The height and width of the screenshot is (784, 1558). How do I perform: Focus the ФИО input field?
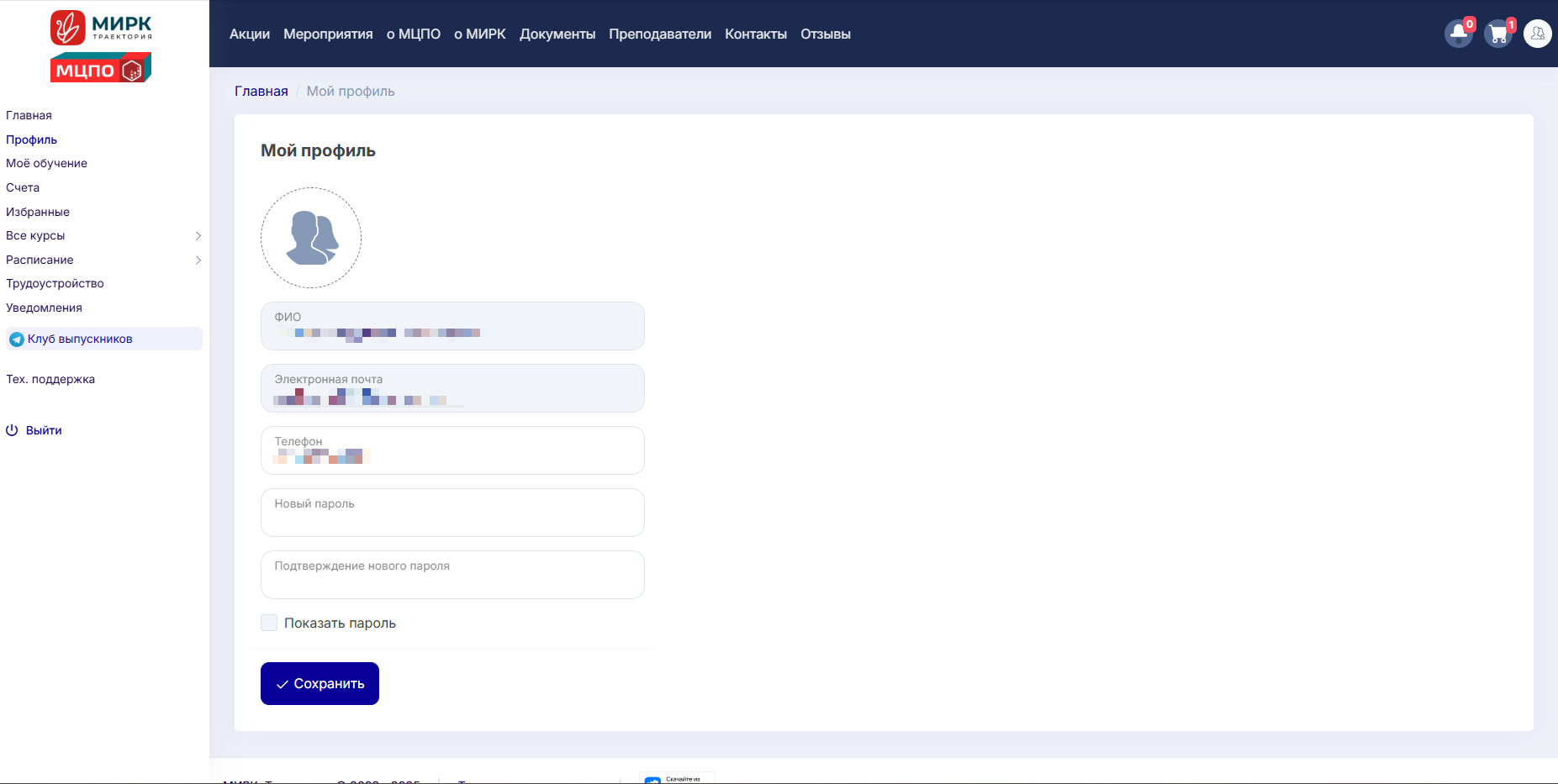pyautogui.click(x=452, y=326)
